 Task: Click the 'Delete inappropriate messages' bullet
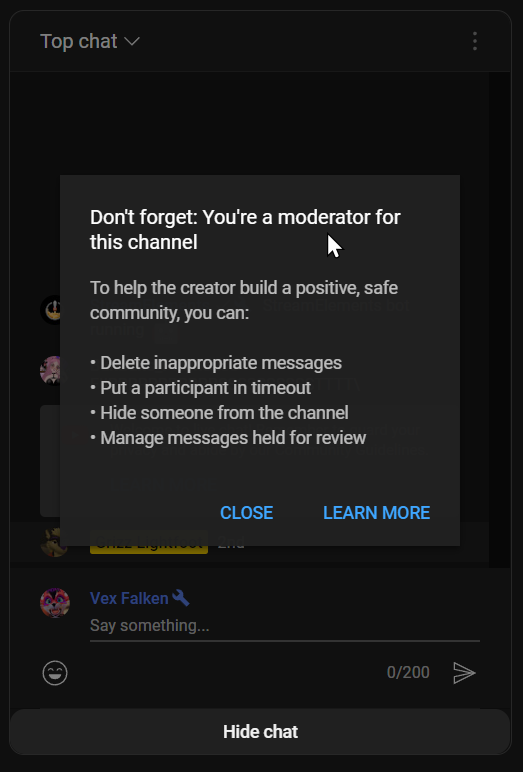coord(216,363)
